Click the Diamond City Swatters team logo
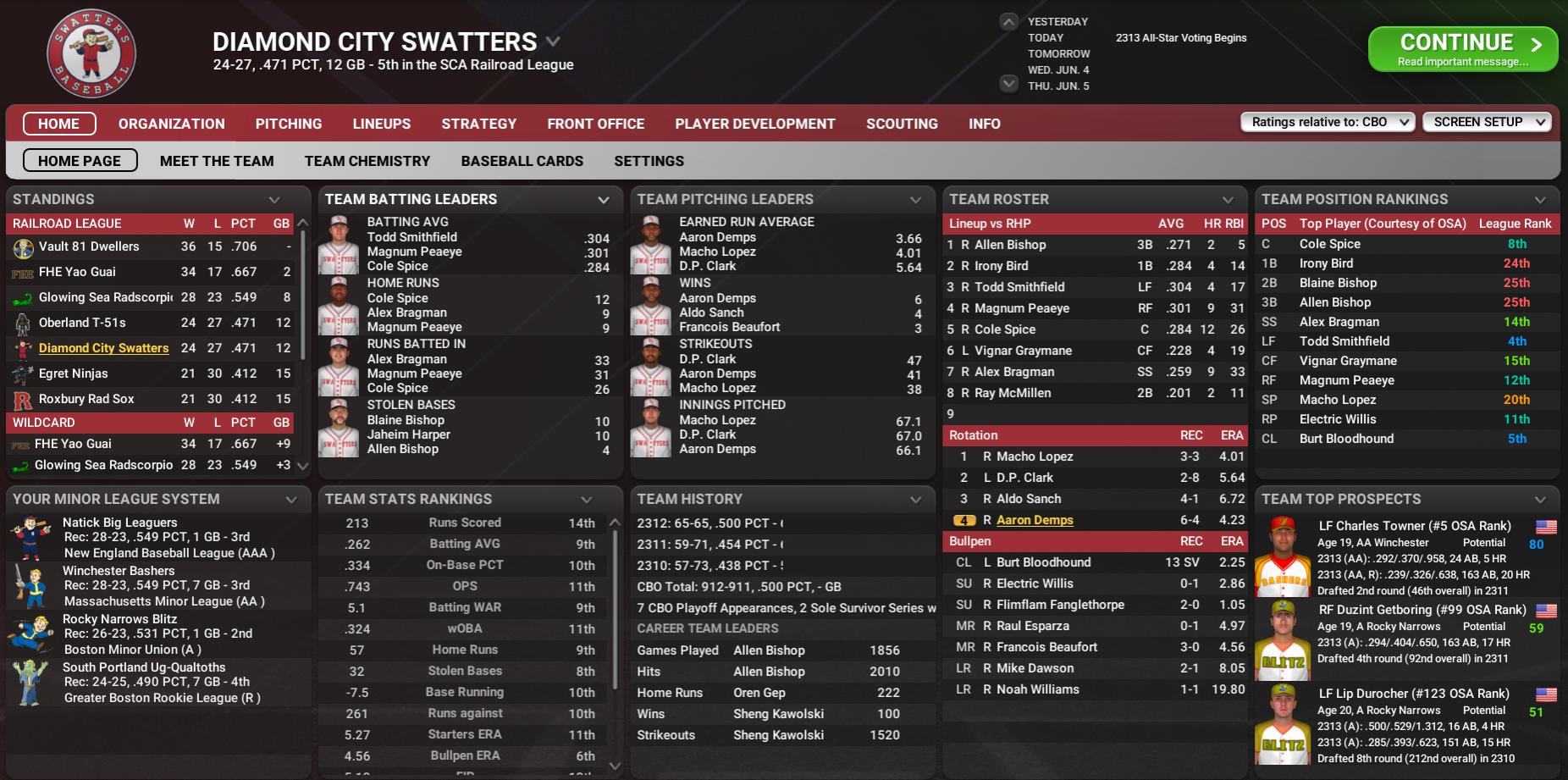 (x=91, y=54)
